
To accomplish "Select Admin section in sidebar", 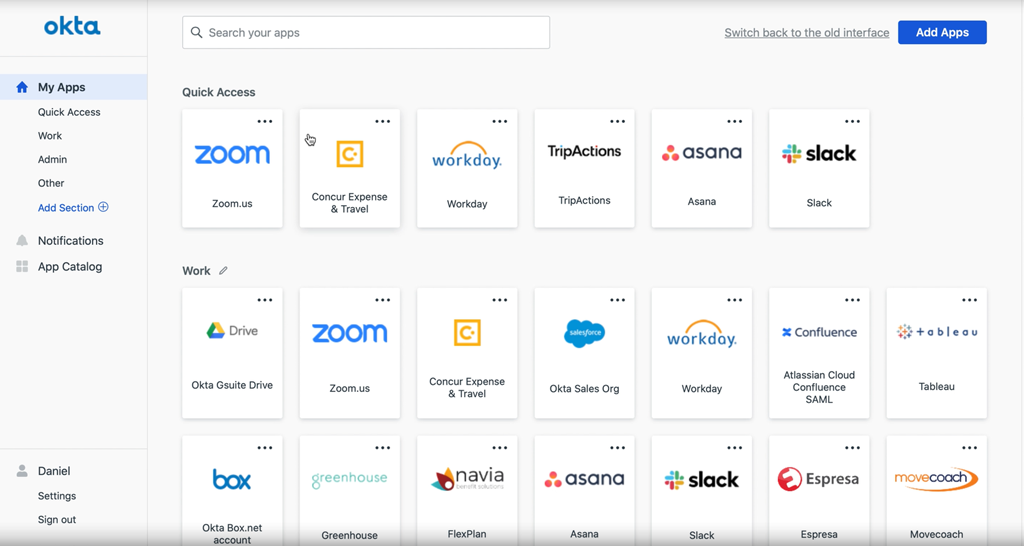I will (x=52, y=160).
